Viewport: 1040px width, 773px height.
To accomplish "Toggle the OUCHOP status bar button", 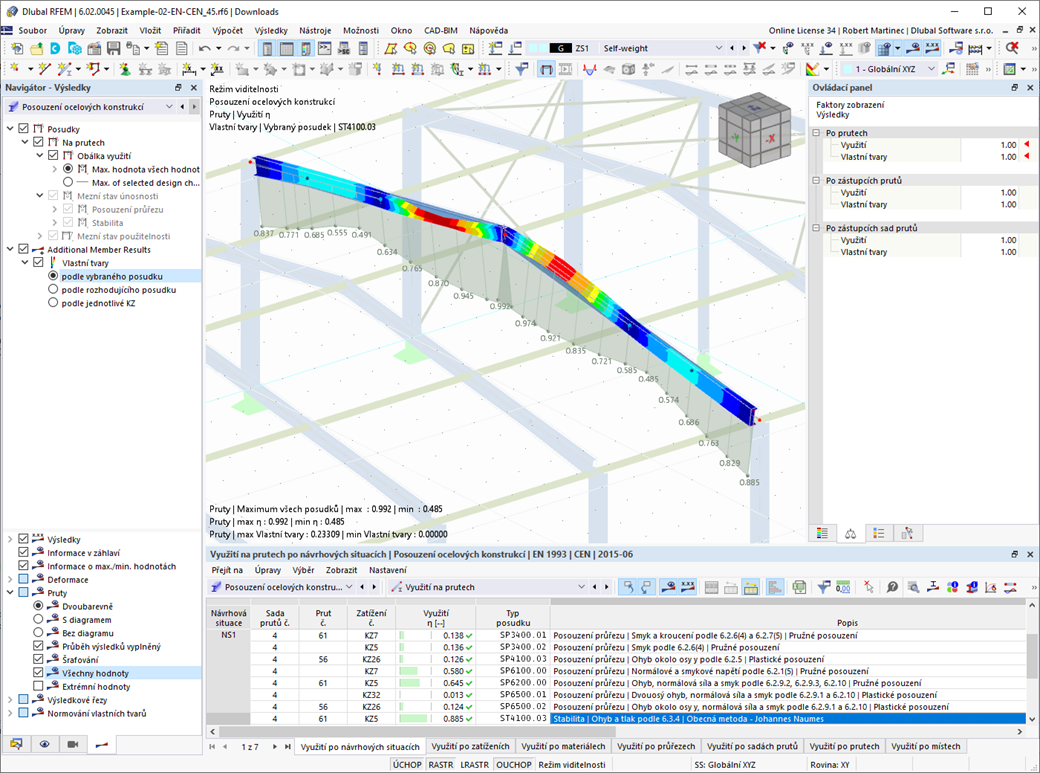I will pyautogui.click(x=514, y=764).
